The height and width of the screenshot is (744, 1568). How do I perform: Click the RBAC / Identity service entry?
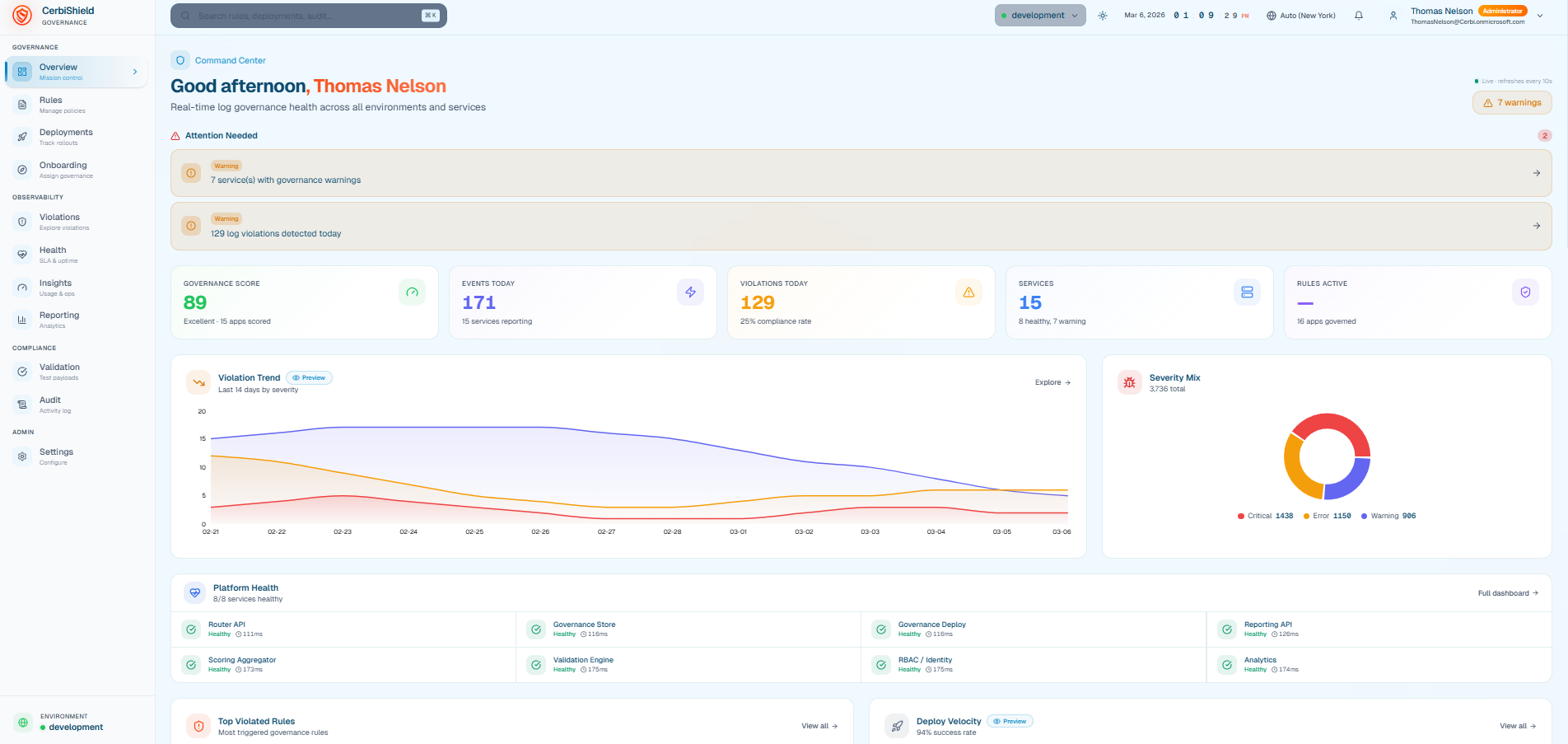click(1034, 665)
